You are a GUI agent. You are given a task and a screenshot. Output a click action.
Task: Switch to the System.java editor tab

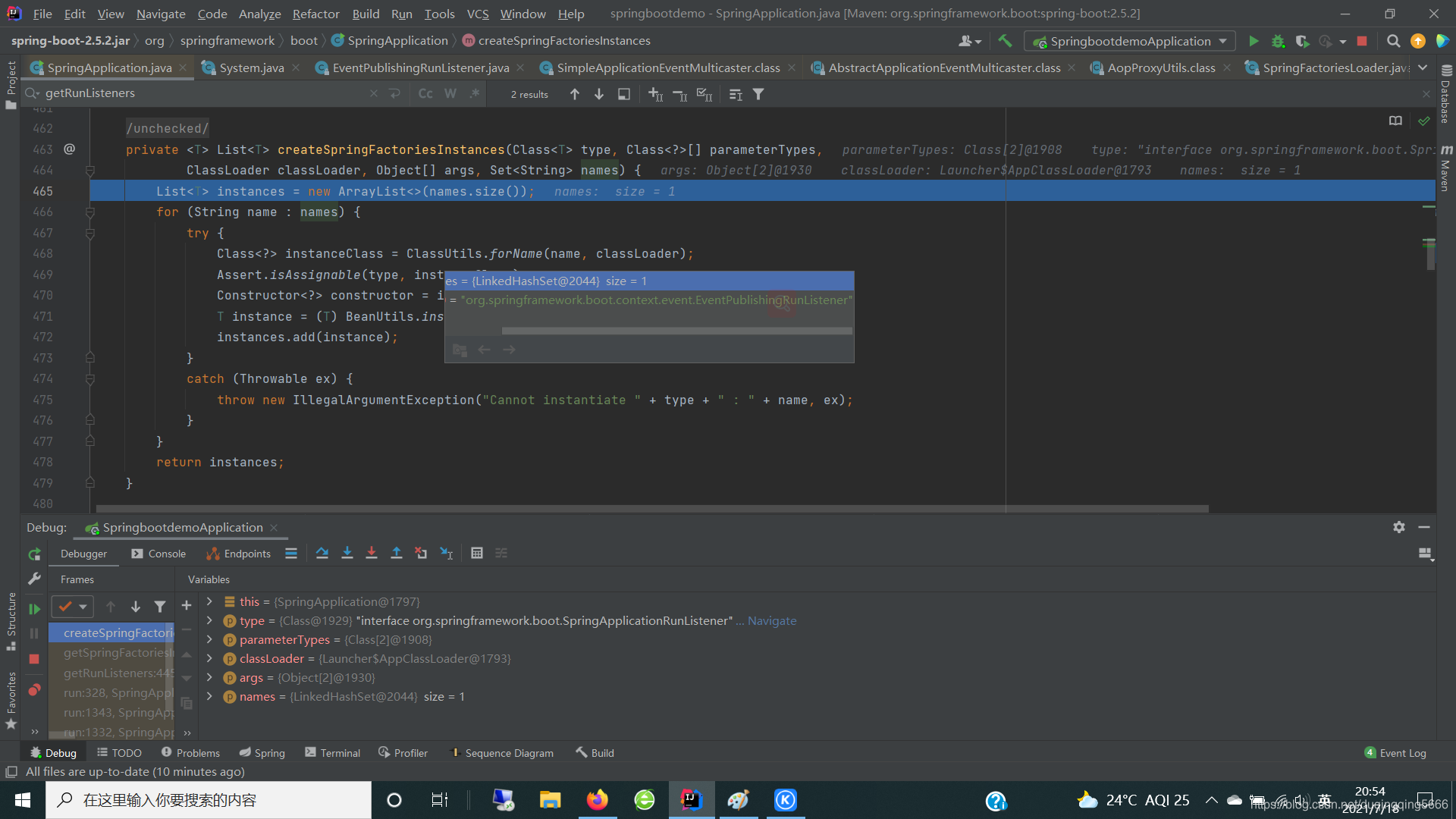coord(251,68)
